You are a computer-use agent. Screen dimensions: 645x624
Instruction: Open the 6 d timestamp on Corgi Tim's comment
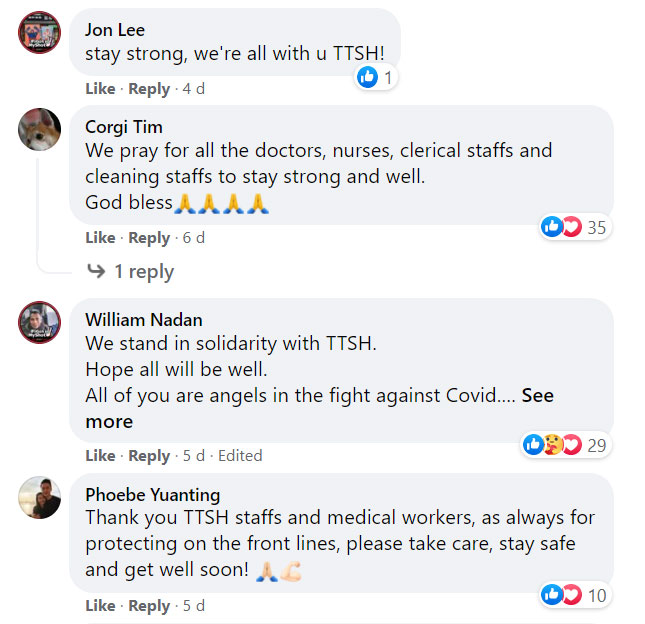[x=194, y=237]
